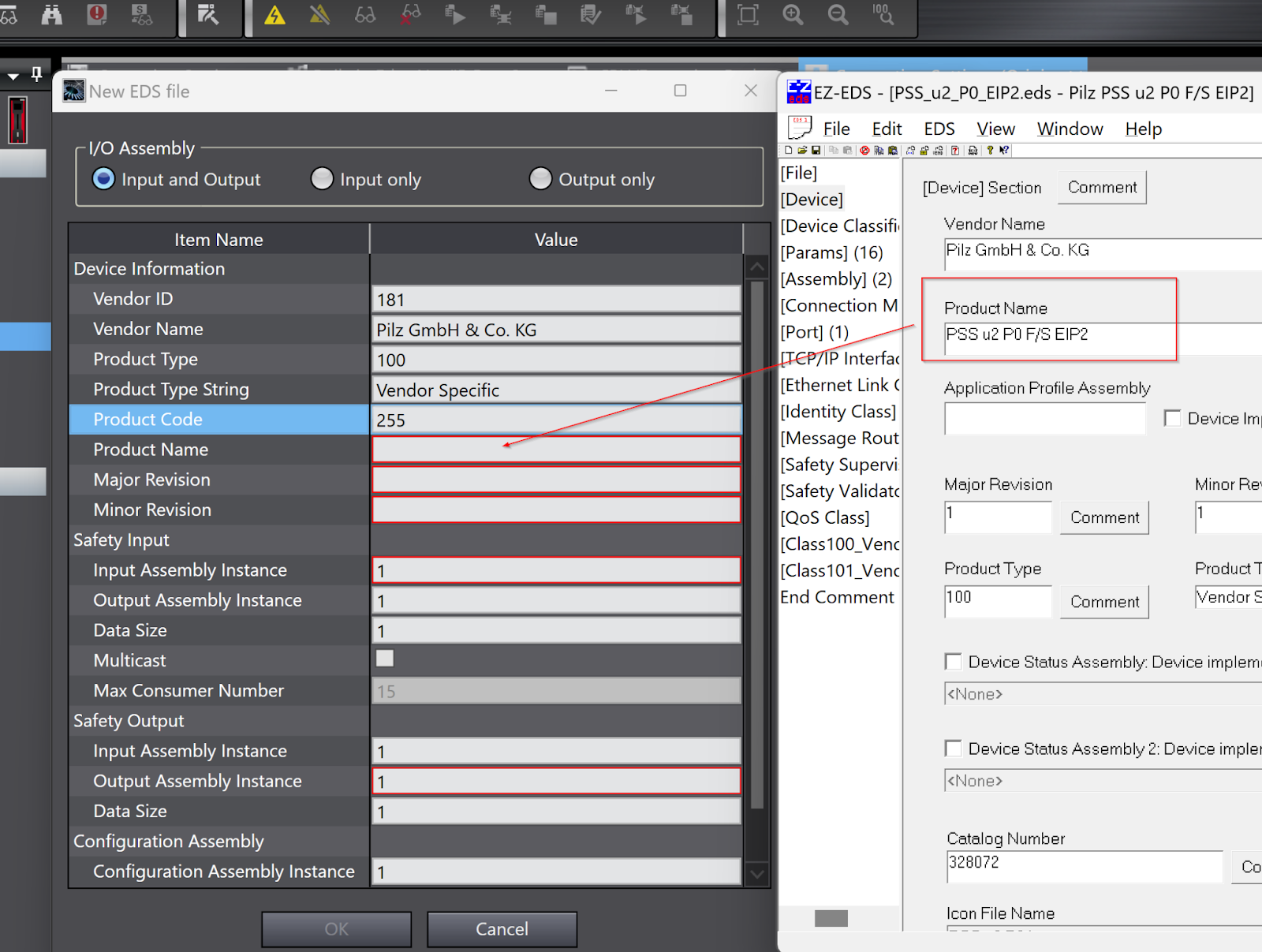Screen dimensions: 1262x952
Task: Click the build hammer-and-pencil toolbar icon
Action: pos(208,13)
